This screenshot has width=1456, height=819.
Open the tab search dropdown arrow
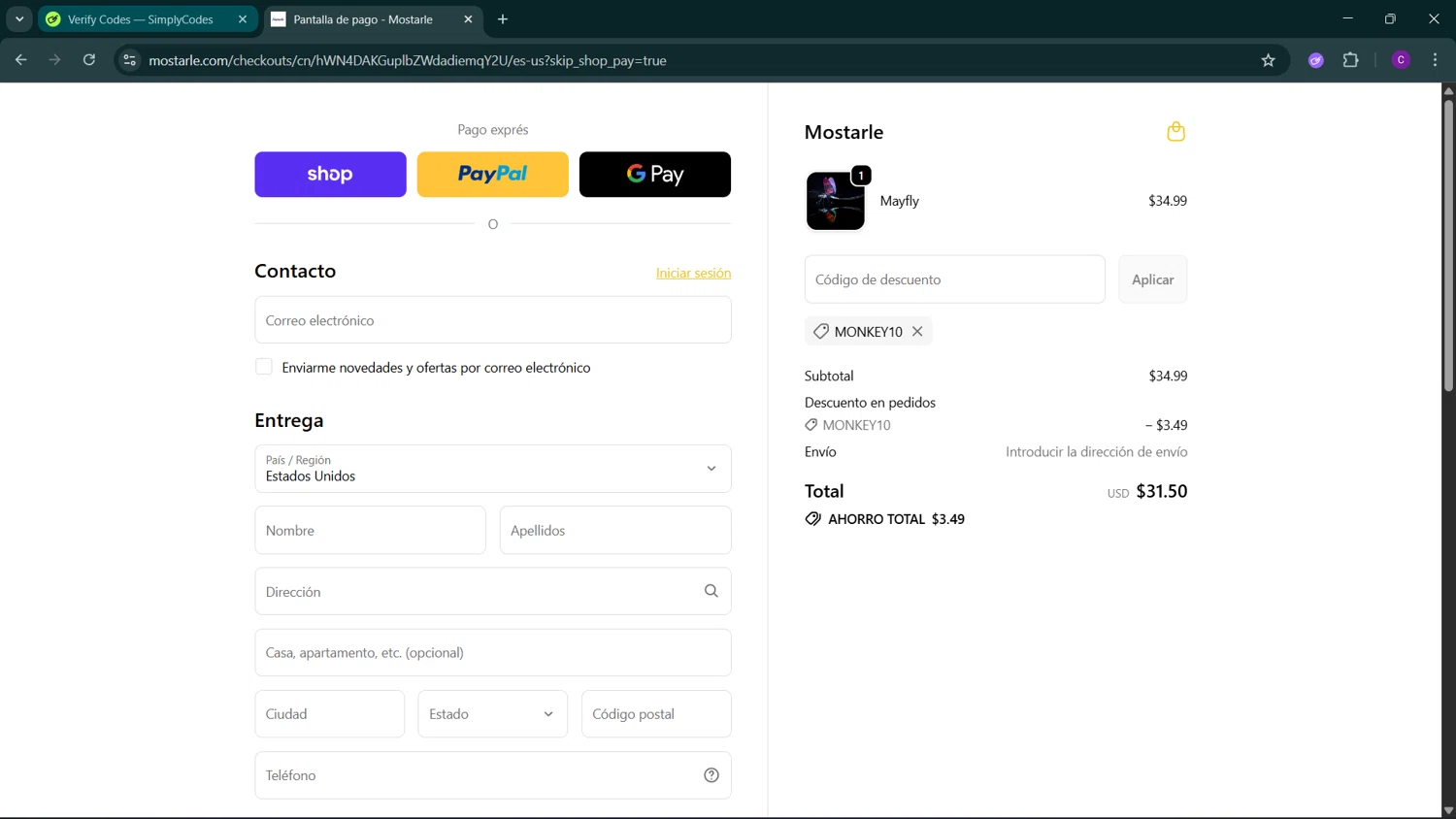[x=19, y=19]
